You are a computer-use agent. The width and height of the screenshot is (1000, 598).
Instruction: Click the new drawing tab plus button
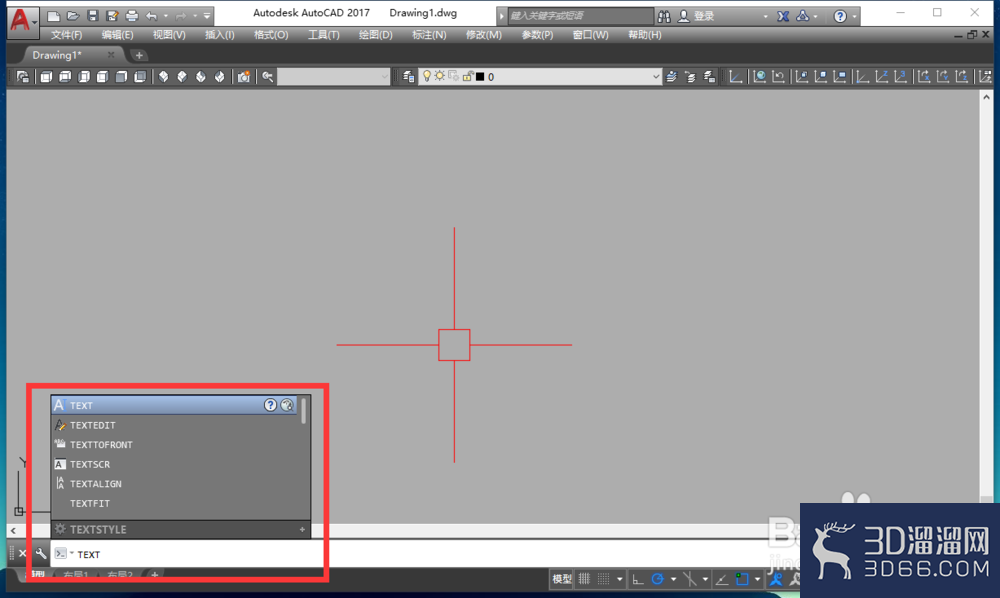click(x=139, y=55)
